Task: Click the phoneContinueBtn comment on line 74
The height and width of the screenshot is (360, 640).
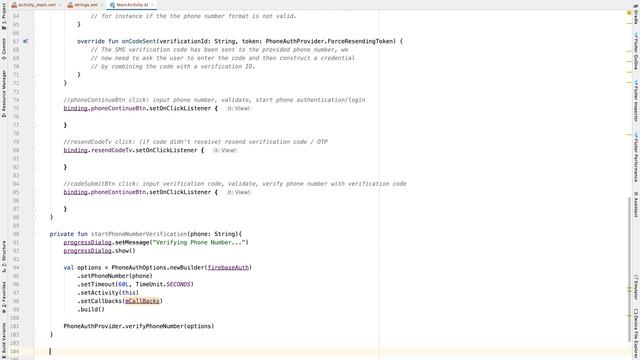Action: 214,100
